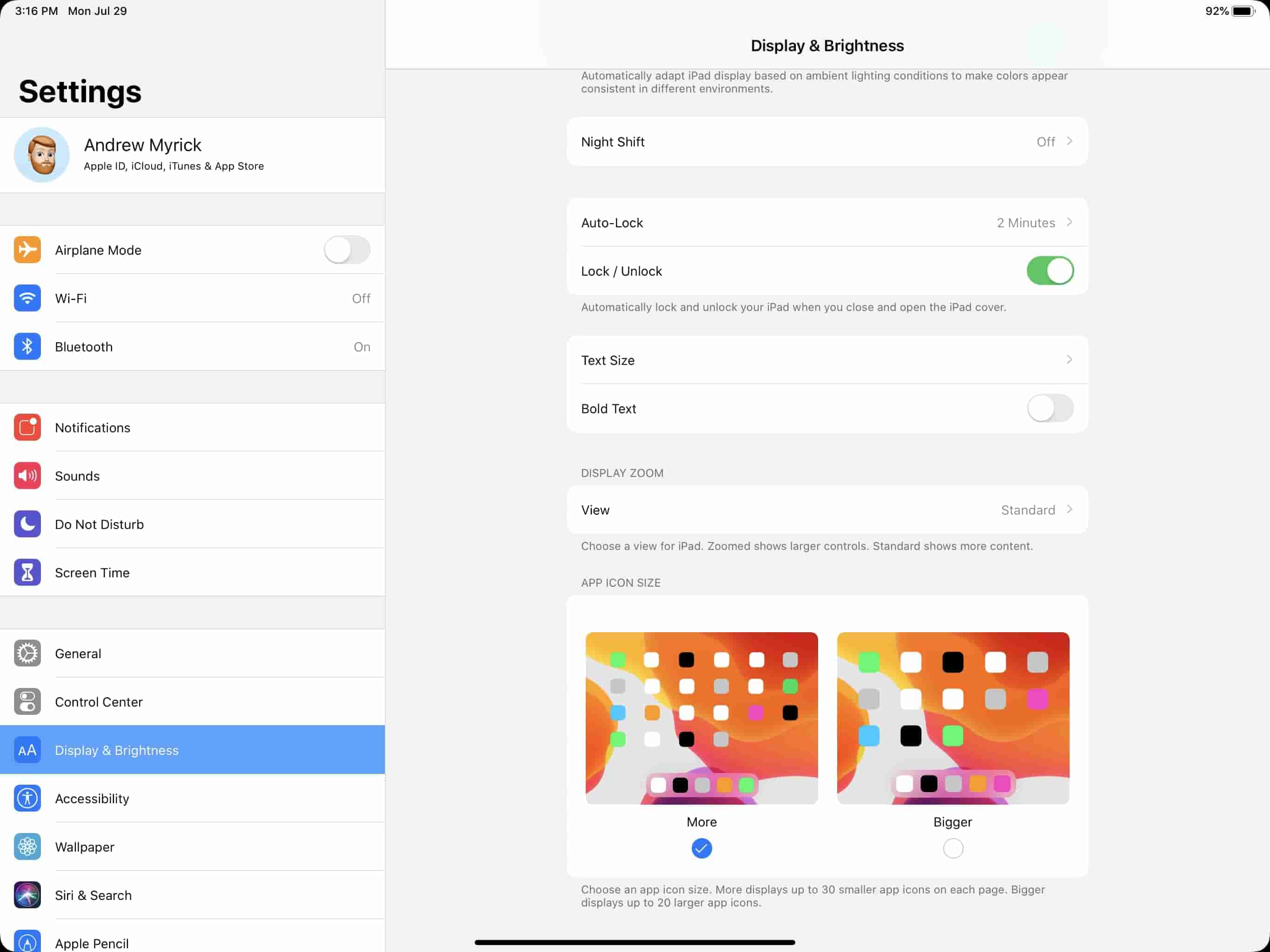
Task: Open the Control Center icon
Action: (x=26, y=701)
